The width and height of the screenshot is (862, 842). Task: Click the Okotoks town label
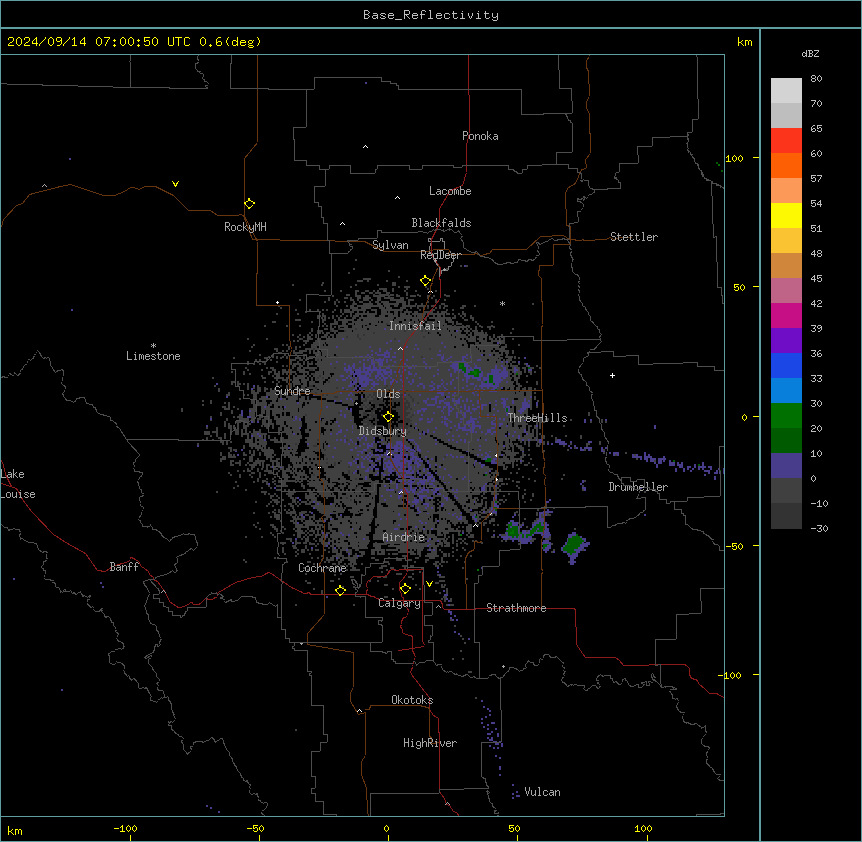click(412, 700)
